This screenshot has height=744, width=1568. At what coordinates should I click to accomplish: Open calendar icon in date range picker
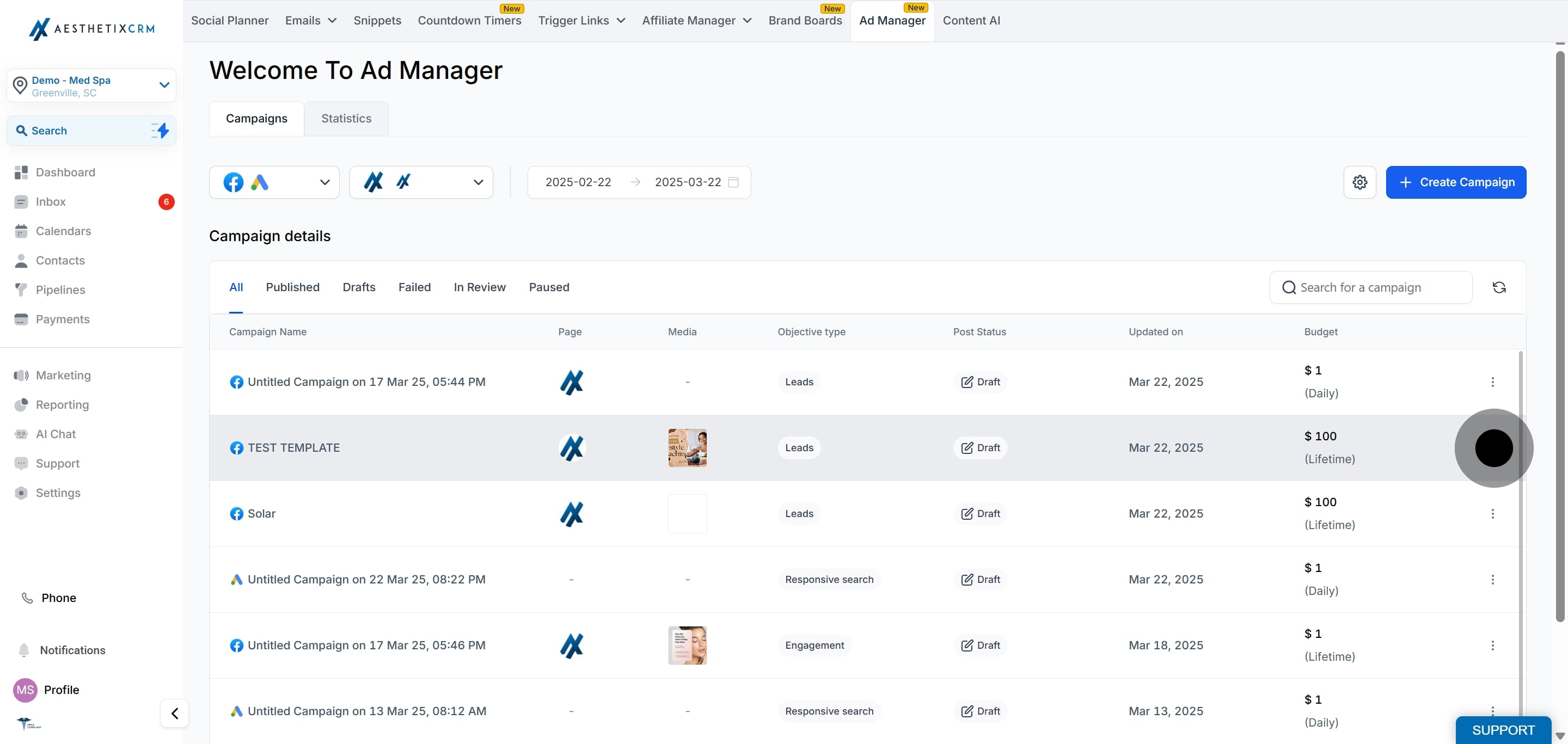click(733, 182)
